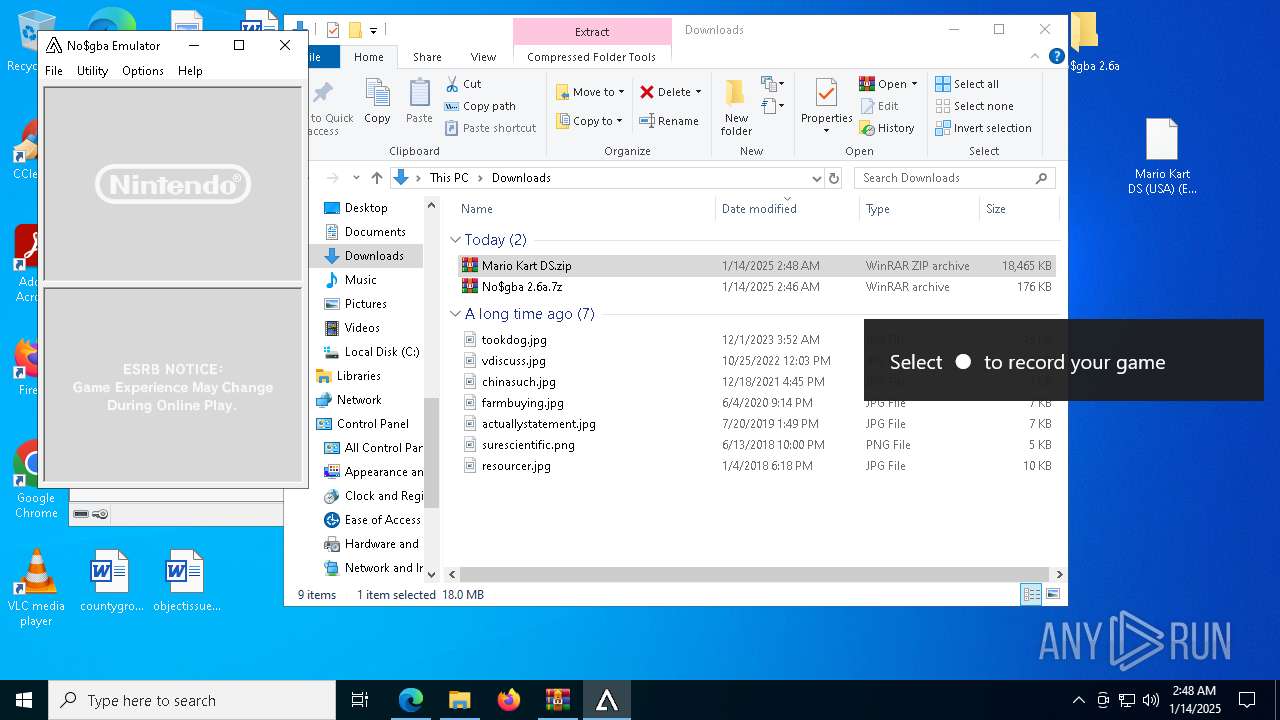Image resolution: width=1280 pixels, height=720 pixels.
Task: Open Firefox from taskbar
Action: pyautogui.click(x=509, y=700)
